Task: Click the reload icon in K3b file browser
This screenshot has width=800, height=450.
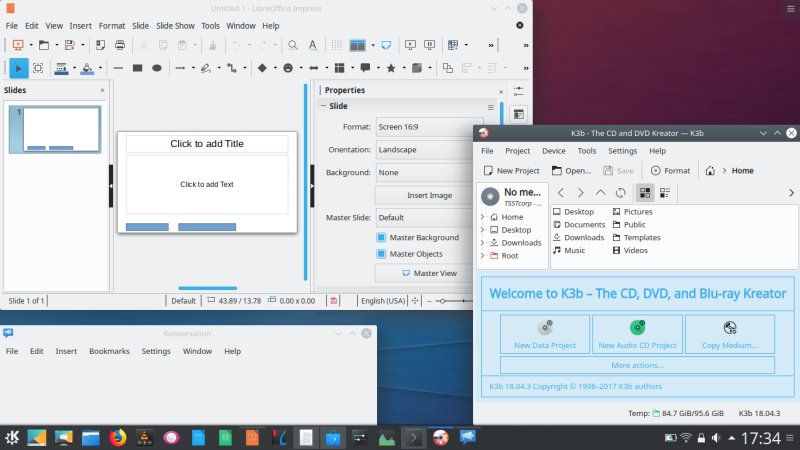Action: click(x=620, y=192)
